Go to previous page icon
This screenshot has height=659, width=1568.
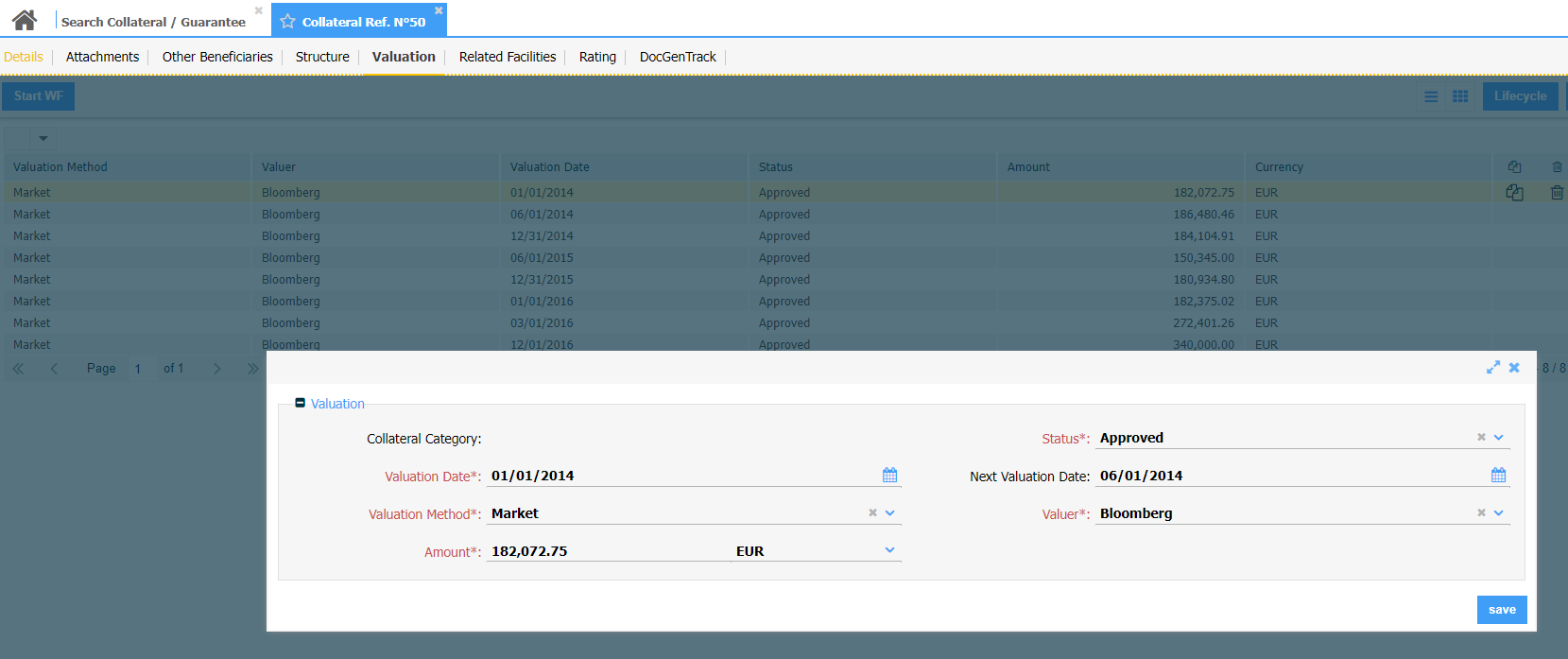pos(54,369)
